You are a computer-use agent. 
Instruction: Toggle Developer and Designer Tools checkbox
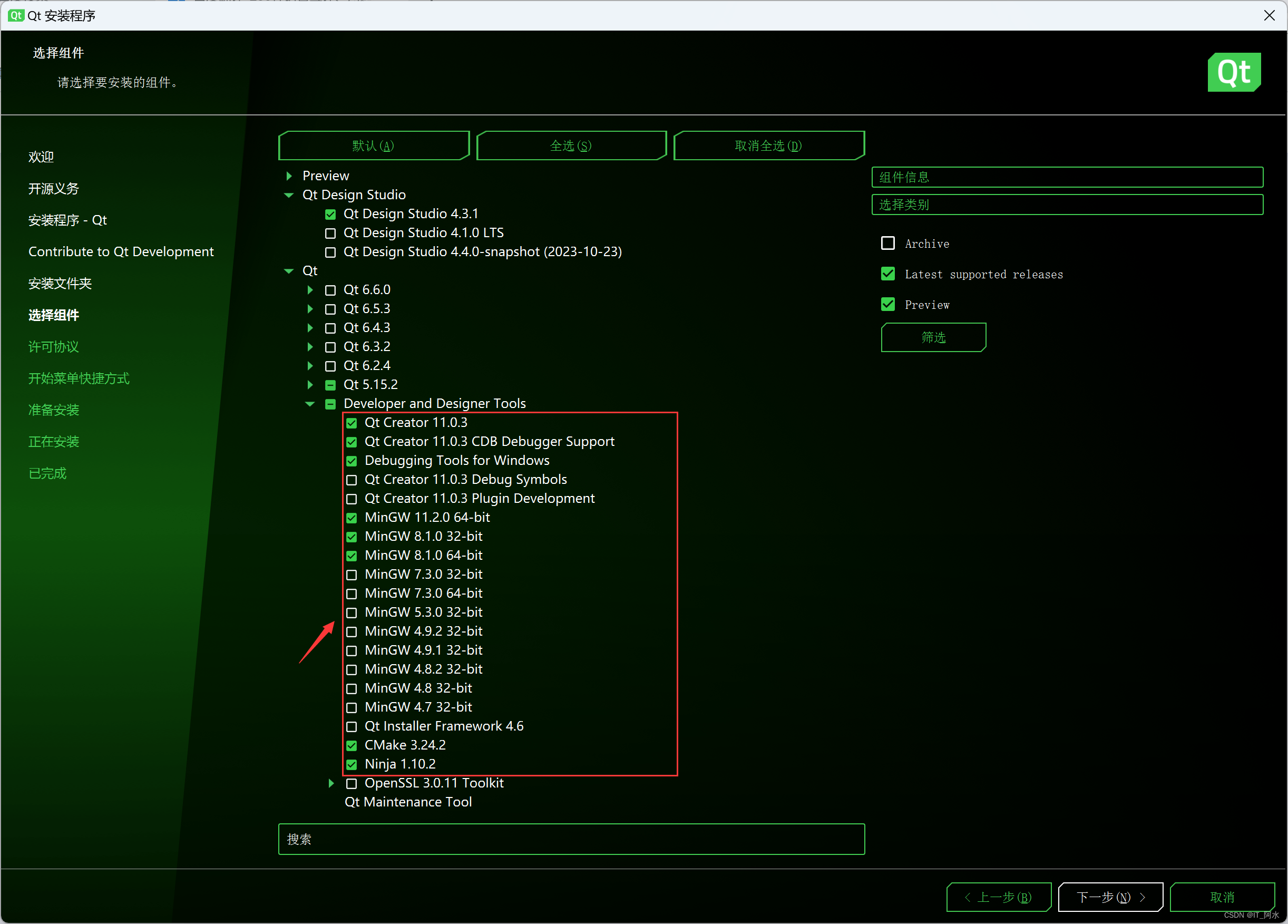[x=330, y=404]
